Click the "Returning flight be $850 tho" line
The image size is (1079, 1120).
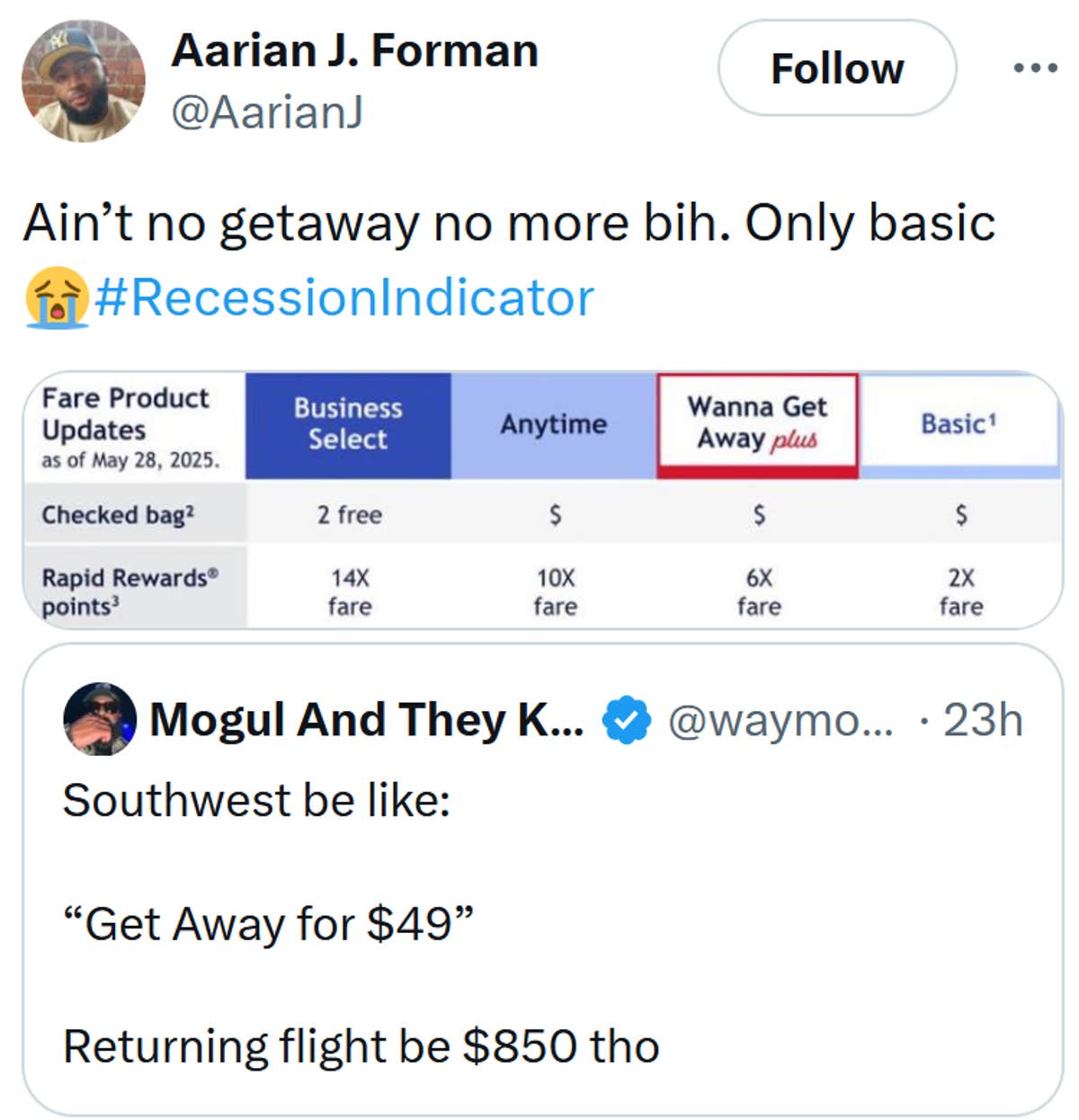361,1046
